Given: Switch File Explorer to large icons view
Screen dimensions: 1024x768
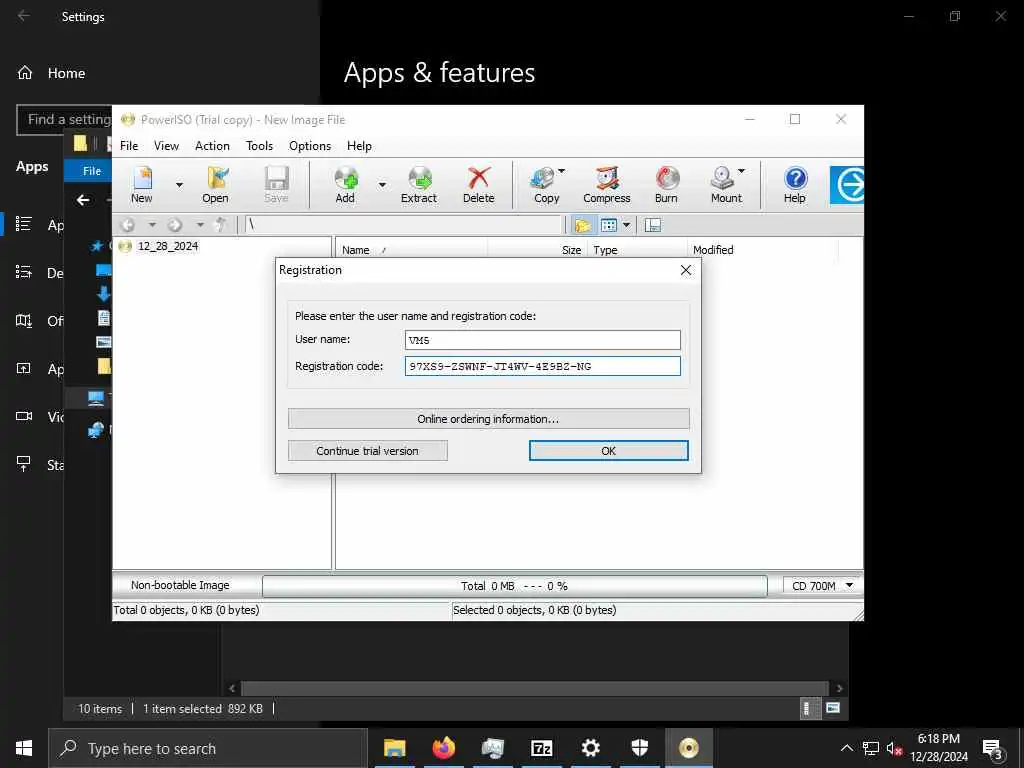Looking at the screenshot, I should coord(833,708).
